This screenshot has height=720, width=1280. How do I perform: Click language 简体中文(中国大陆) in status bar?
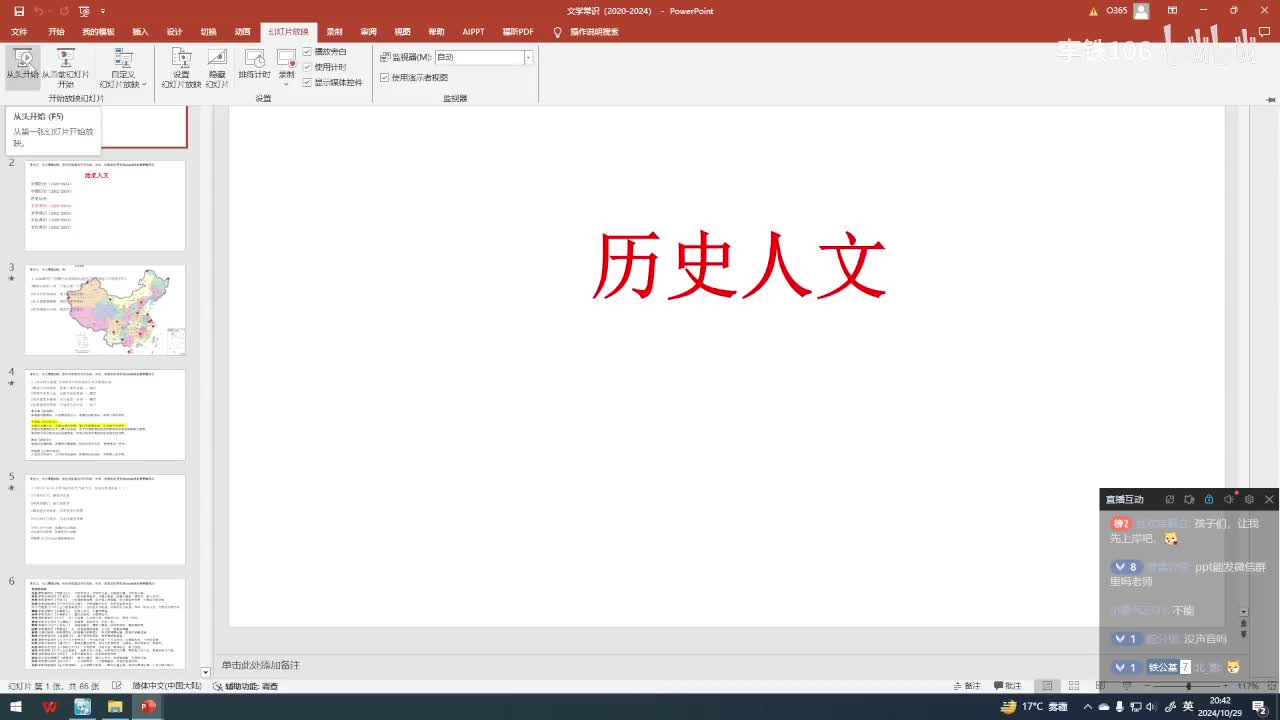tap(167, 686)
